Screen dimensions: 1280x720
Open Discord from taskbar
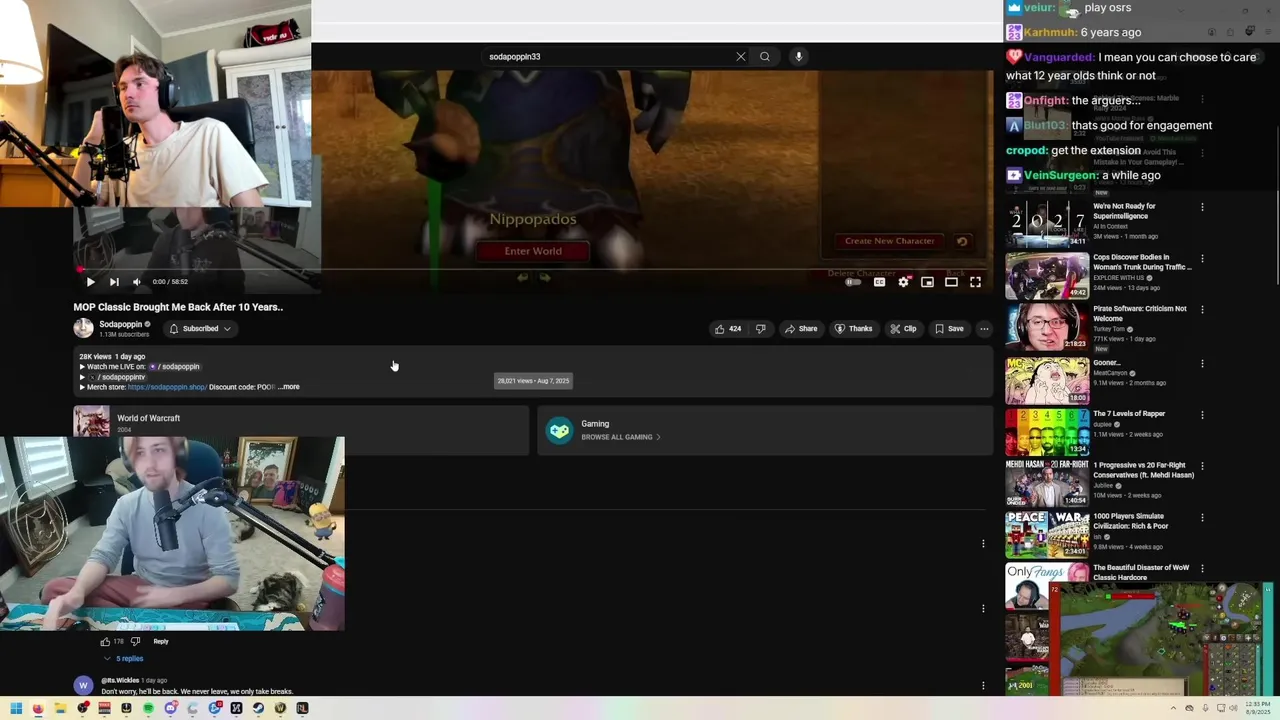point(170,708)
